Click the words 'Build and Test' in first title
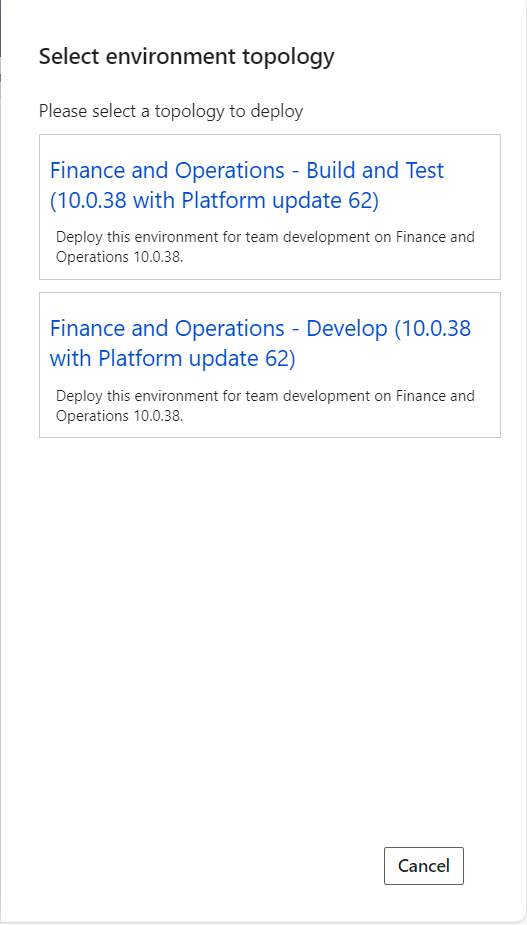Viewport: 527px width, 925px height. [x=375, y=170]
